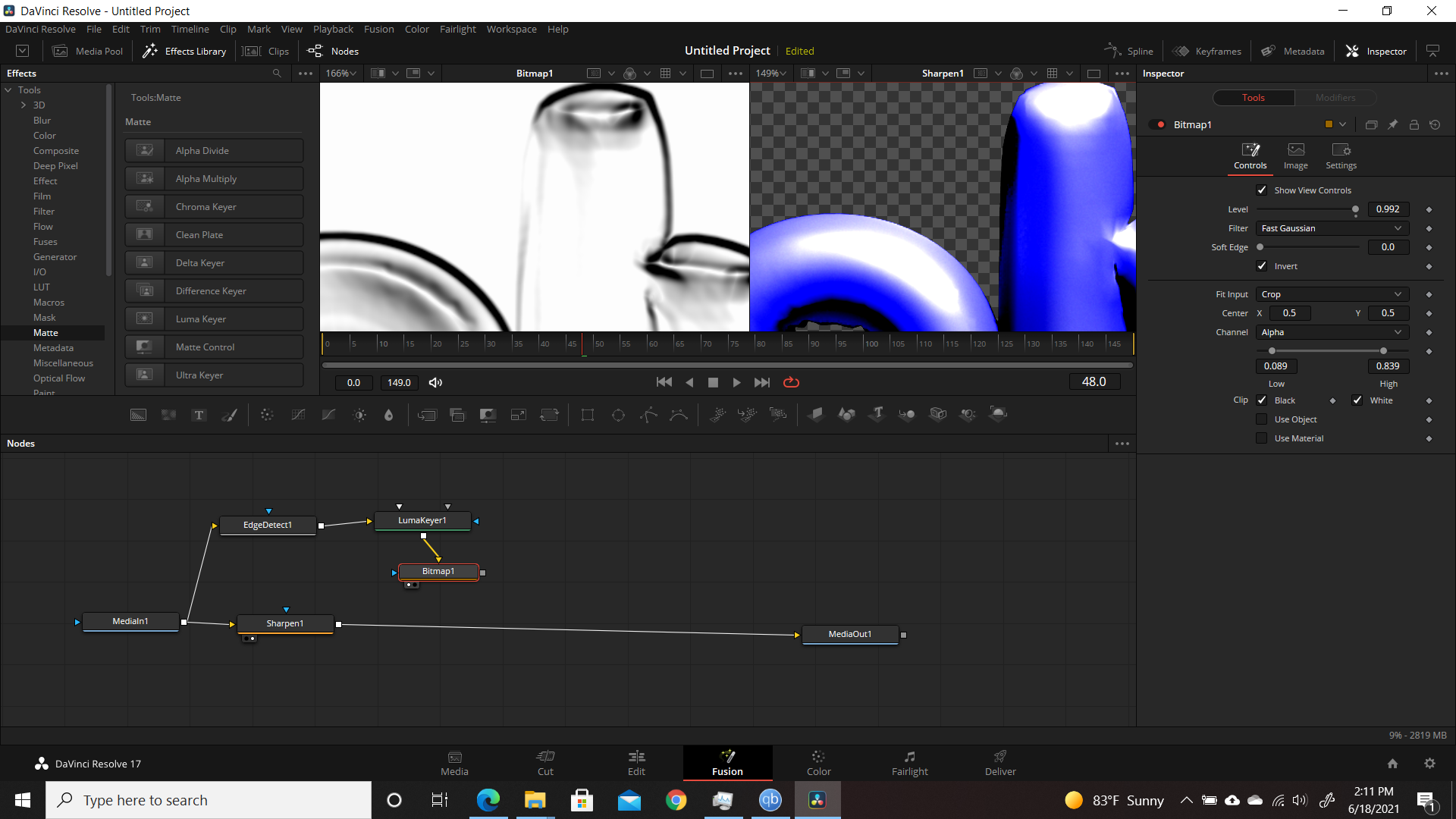1456x819 pixels.
Task: Add a Channel Booleans node from the toolbar
Action: coord(457,415)
